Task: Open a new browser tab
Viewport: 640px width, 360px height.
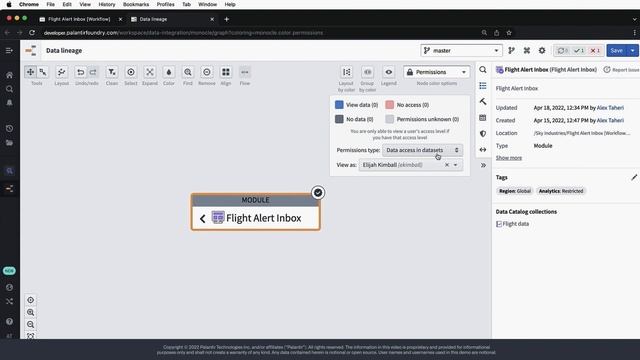Action: click(227, 19)
